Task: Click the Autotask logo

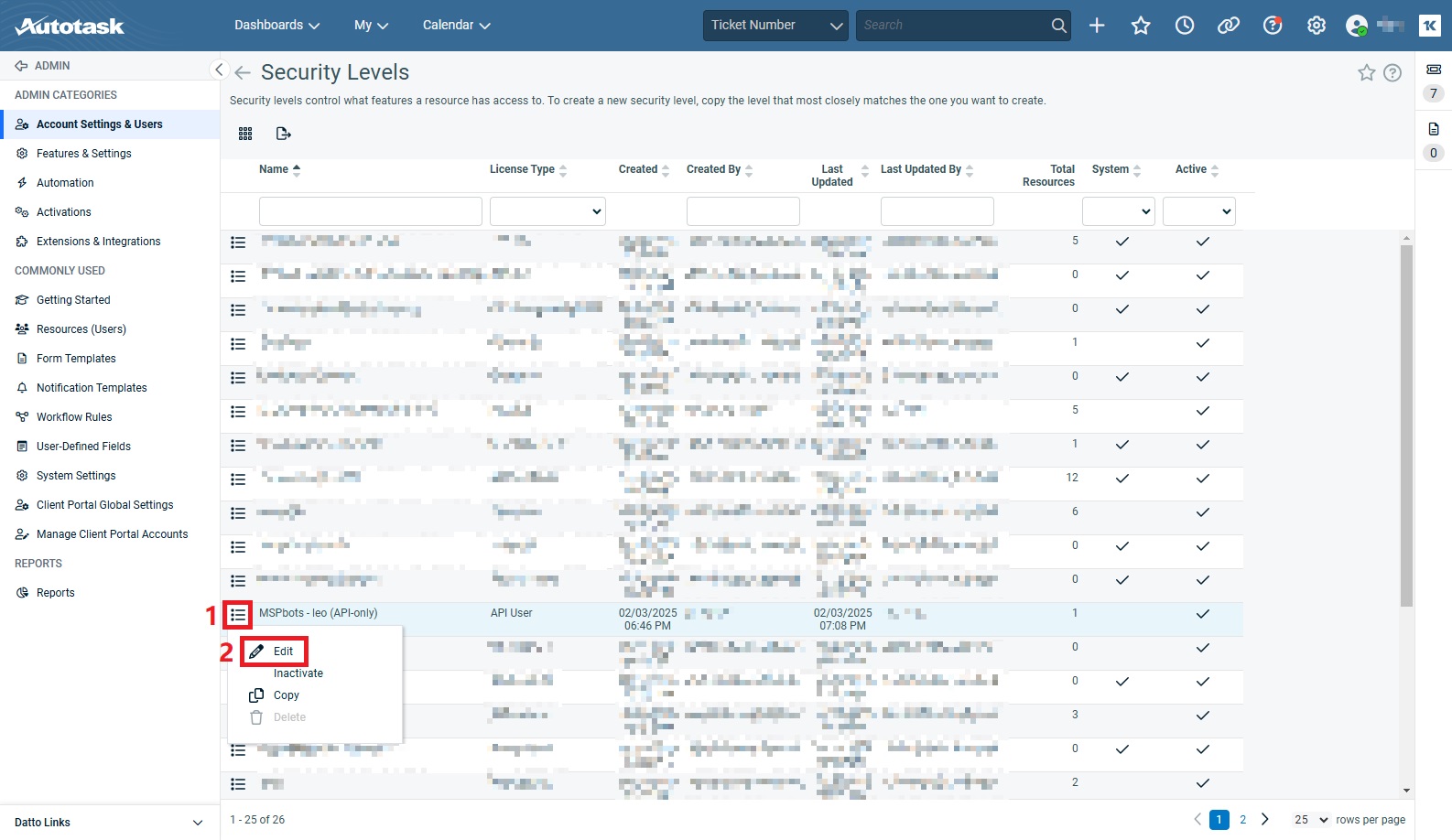Action: (70, 26)
